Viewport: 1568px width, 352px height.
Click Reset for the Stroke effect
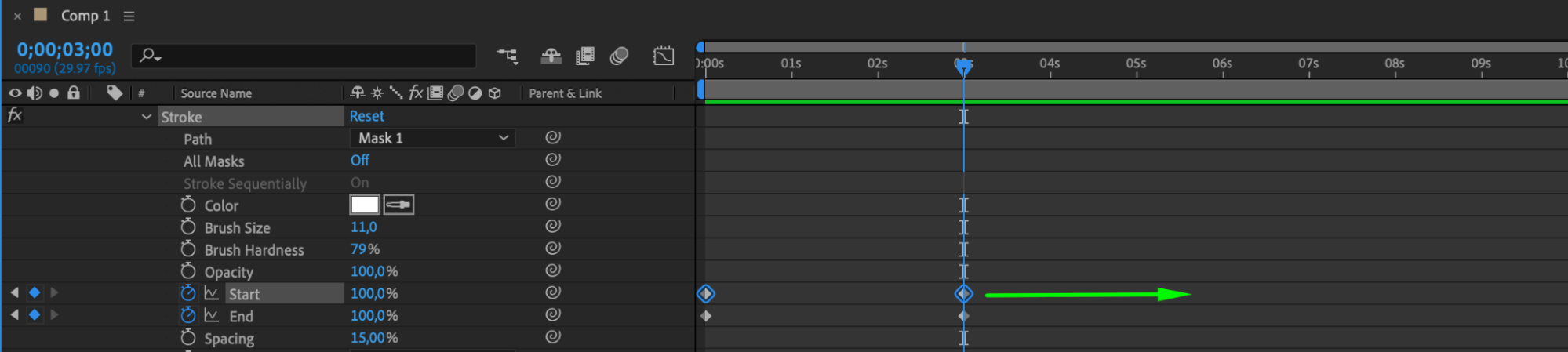point(366,116)
